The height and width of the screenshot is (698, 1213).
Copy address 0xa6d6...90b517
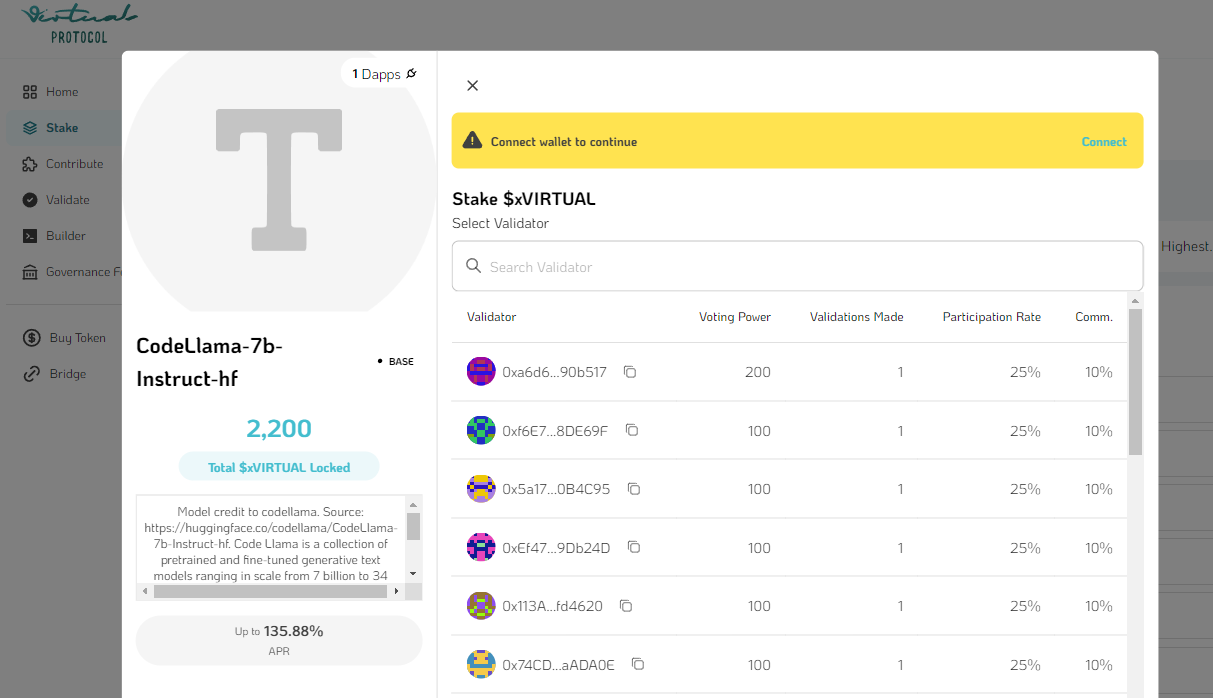[x=630, y=372]
